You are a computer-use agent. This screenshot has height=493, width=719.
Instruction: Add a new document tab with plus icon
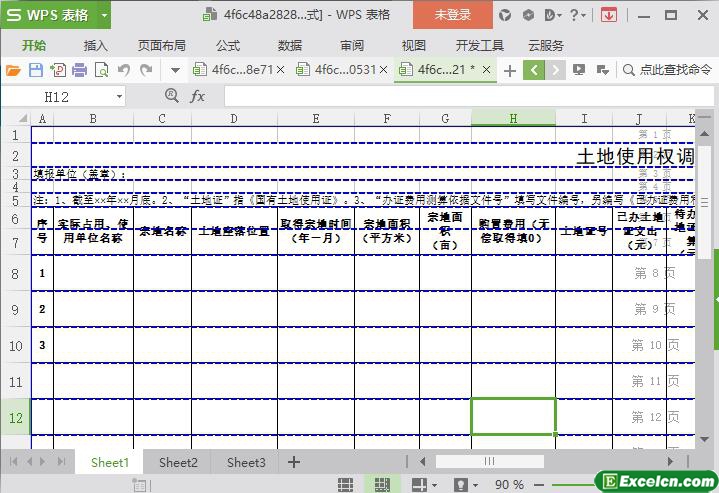[x=509, y=71]
